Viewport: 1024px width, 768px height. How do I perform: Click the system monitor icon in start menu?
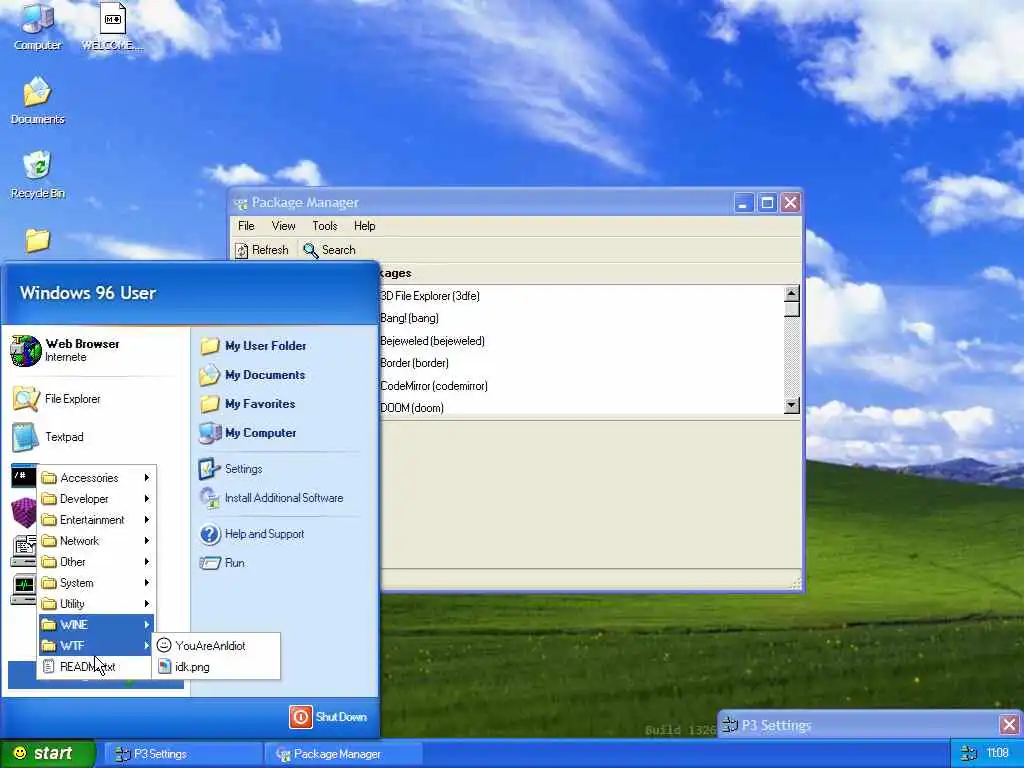coord(24,589)
